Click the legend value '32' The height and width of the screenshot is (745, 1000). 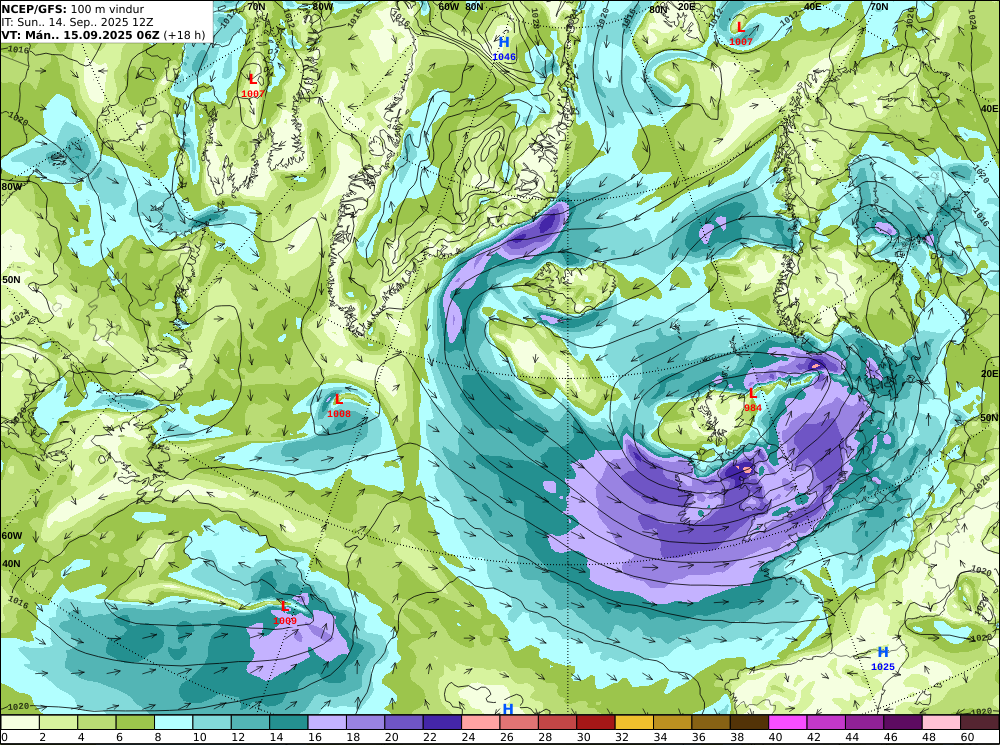(621, 737)
